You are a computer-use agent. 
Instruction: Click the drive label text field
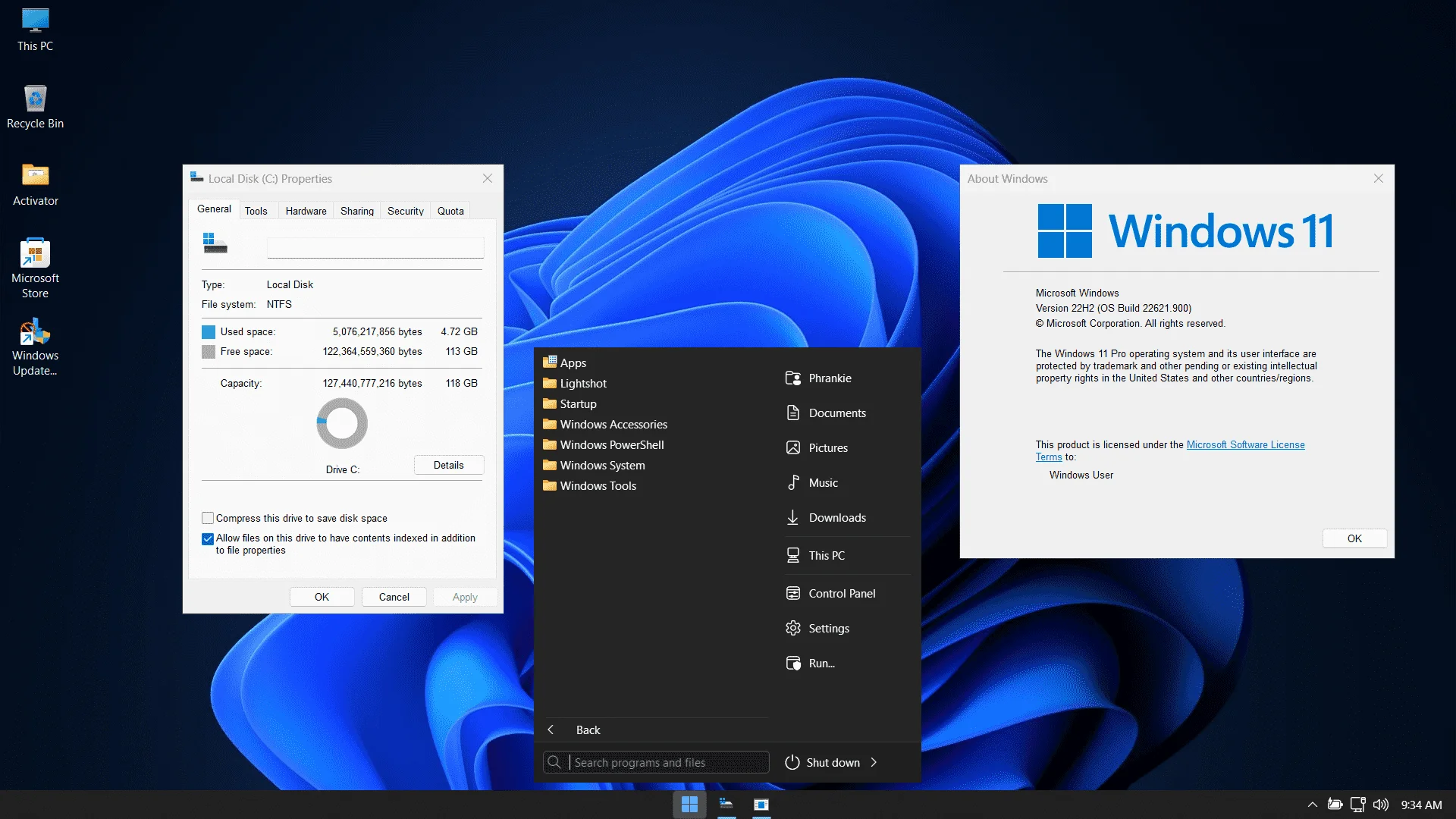[x=375, y=247]
